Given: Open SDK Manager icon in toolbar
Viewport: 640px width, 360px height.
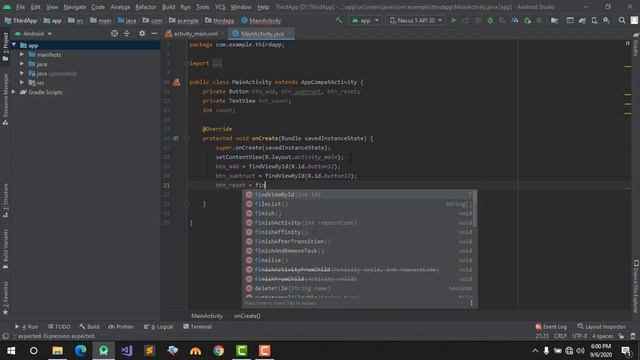Looking at the screenshot, I should tap(607, 20).
